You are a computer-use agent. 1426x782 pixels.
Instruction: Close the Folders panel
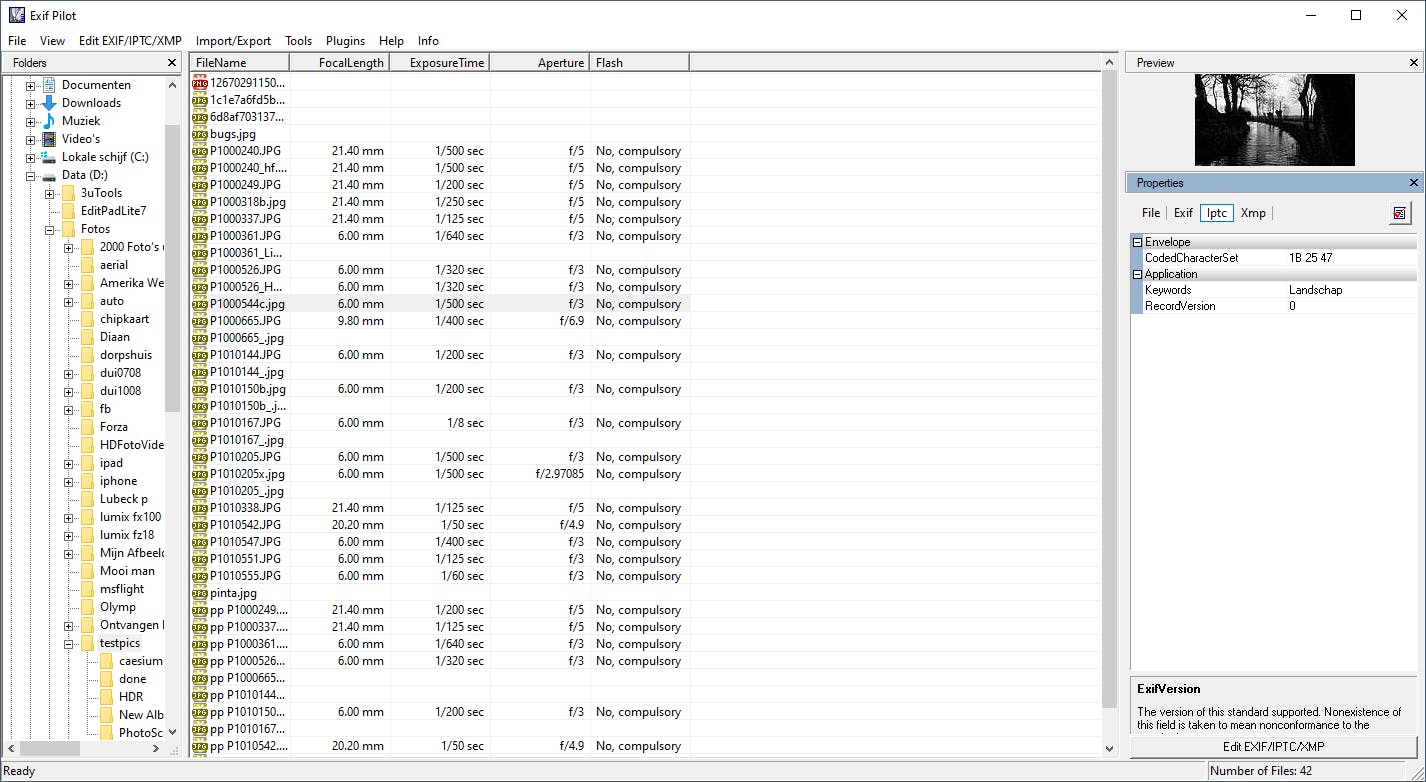[x=172, y=63]
